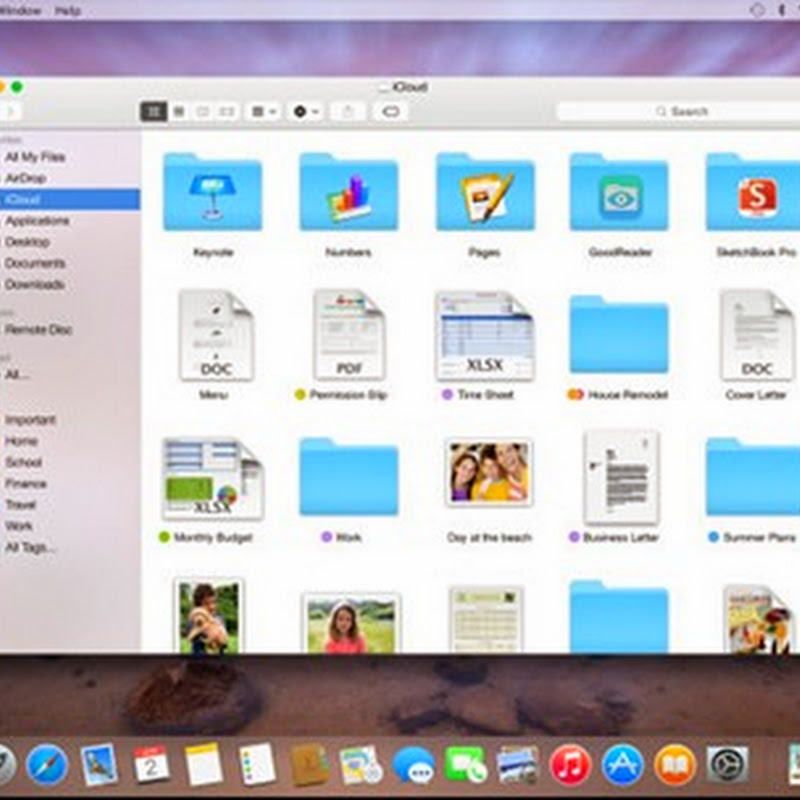Switch Finder to list view
The image size is (800, 800).
coord(178,112)
